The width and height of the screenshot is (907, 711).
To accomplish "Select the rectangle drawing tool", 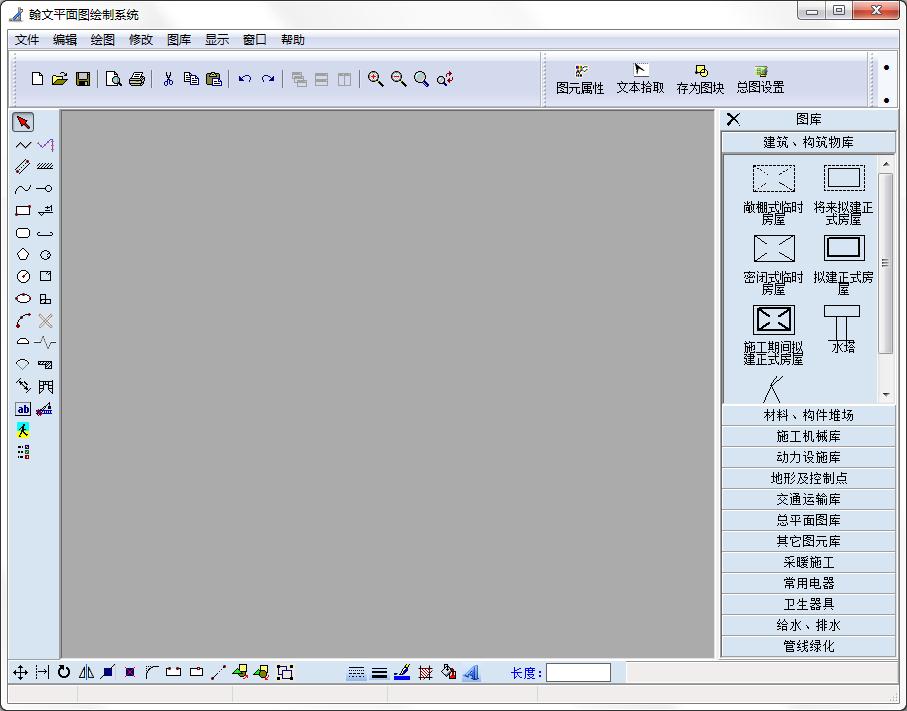I will [x=23, y=211].
